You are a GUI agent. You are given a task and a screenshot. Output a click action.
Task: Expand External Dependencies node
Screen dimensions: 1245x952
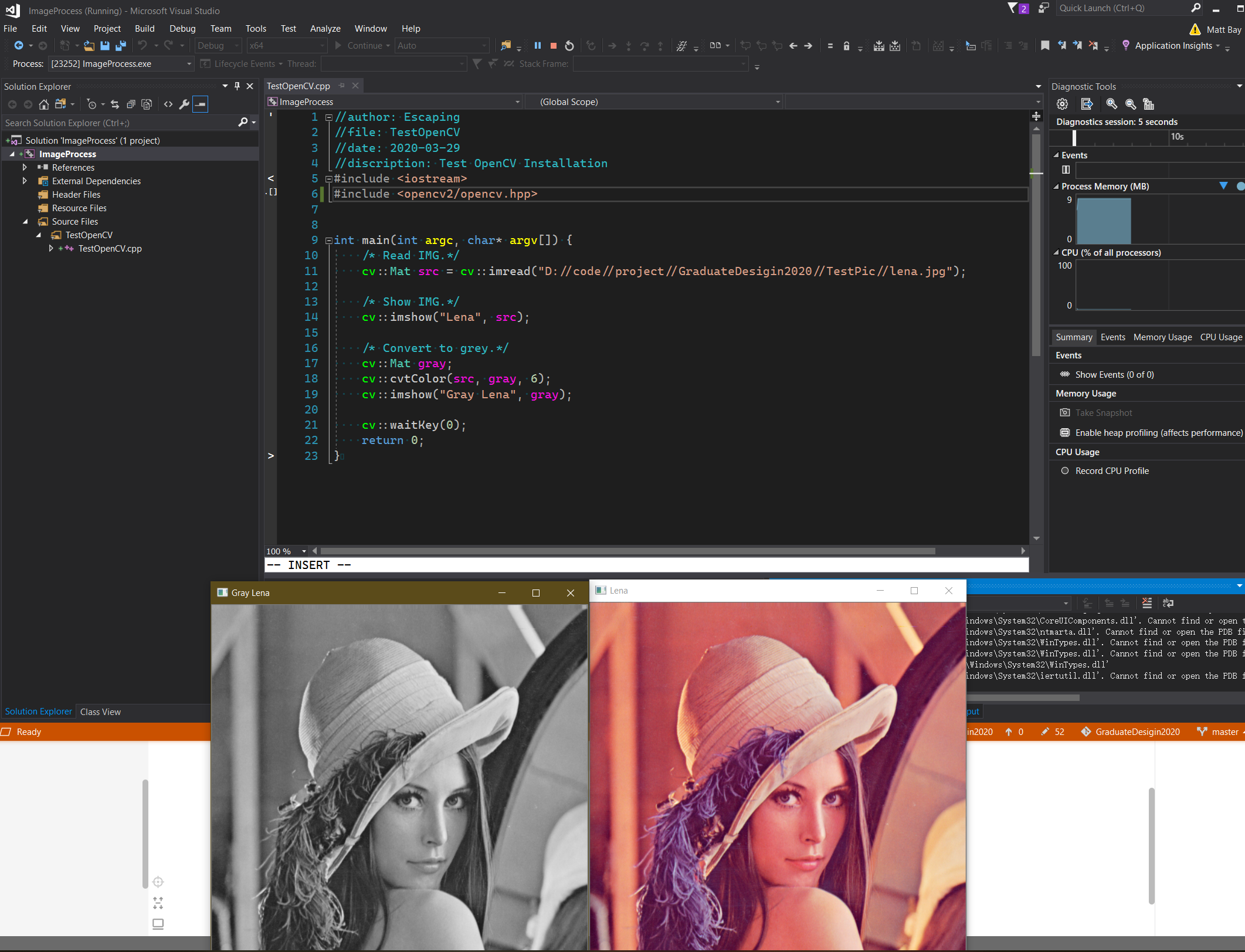[25, 181]
